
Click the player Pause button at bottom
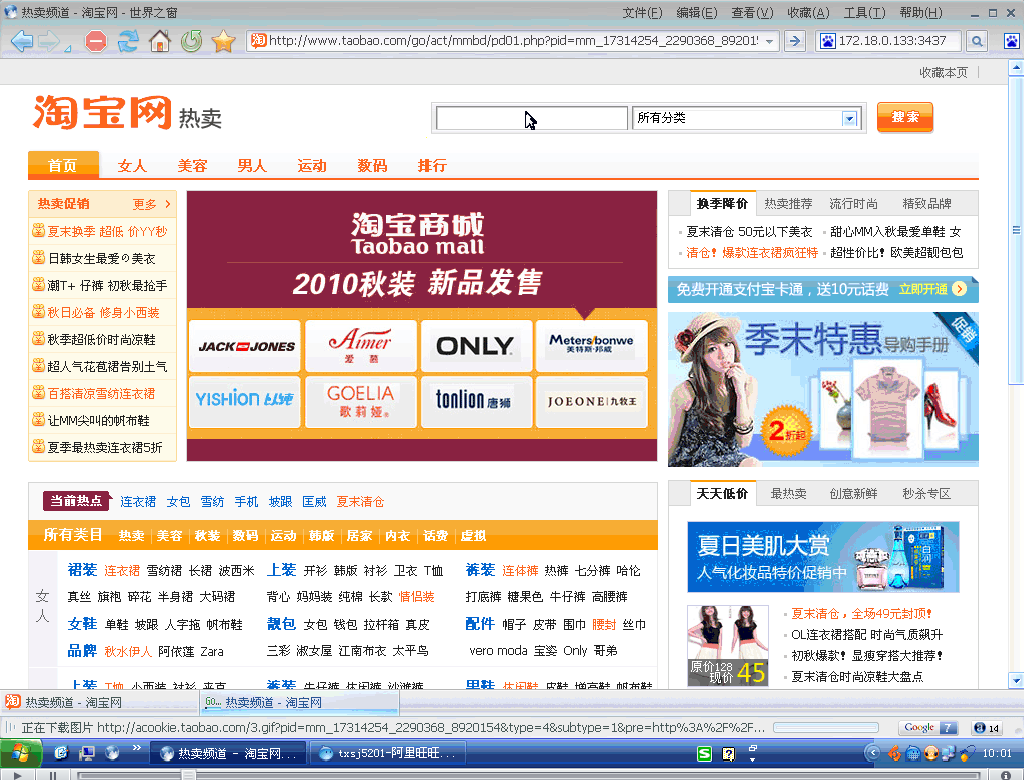click(x=53, y=775)
